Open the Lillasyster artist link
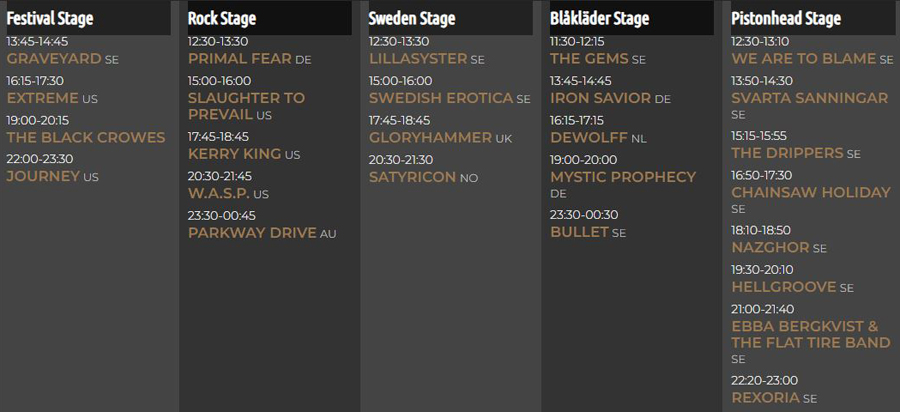 [x=418, y=59]
